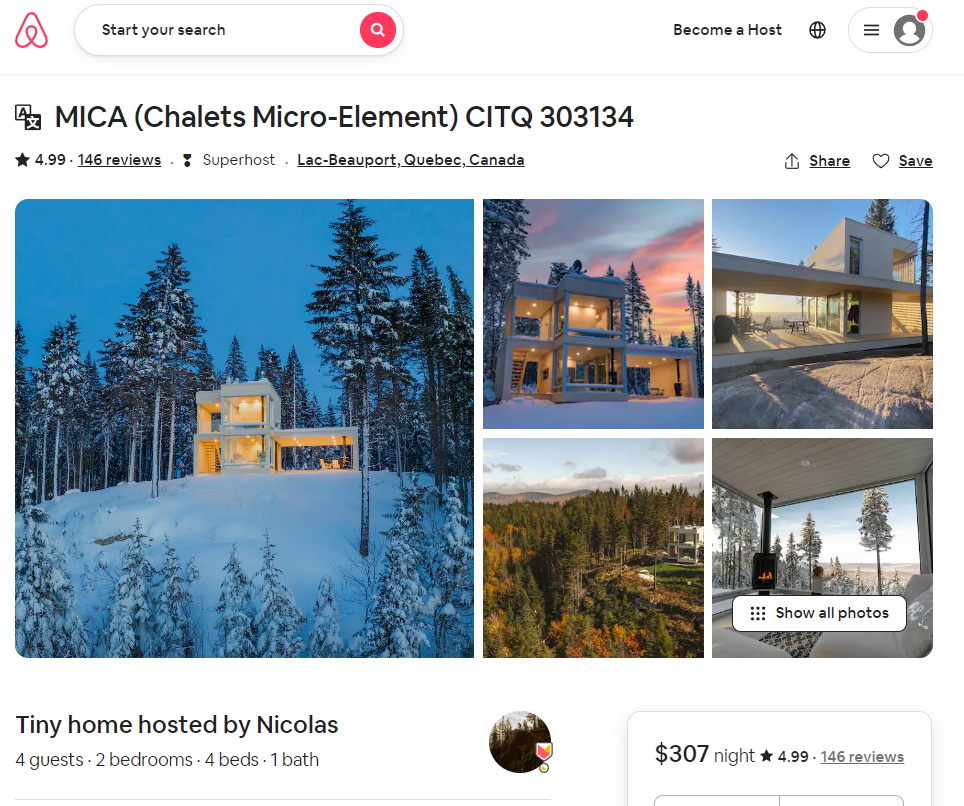
Task: Open the hamburger user menu
Action: coord(871,30)
